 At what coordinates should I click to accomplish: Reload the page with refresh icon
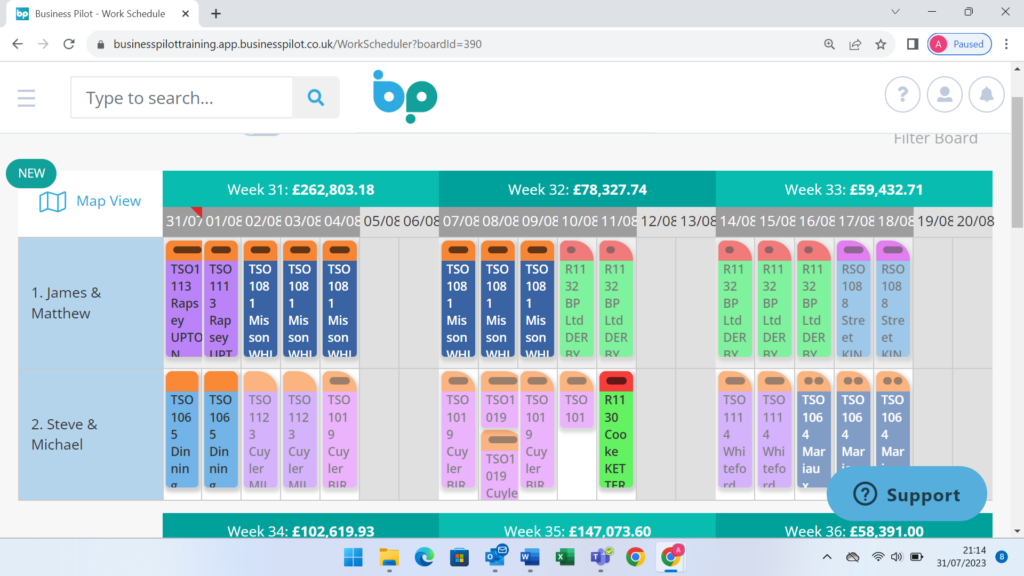69,44
